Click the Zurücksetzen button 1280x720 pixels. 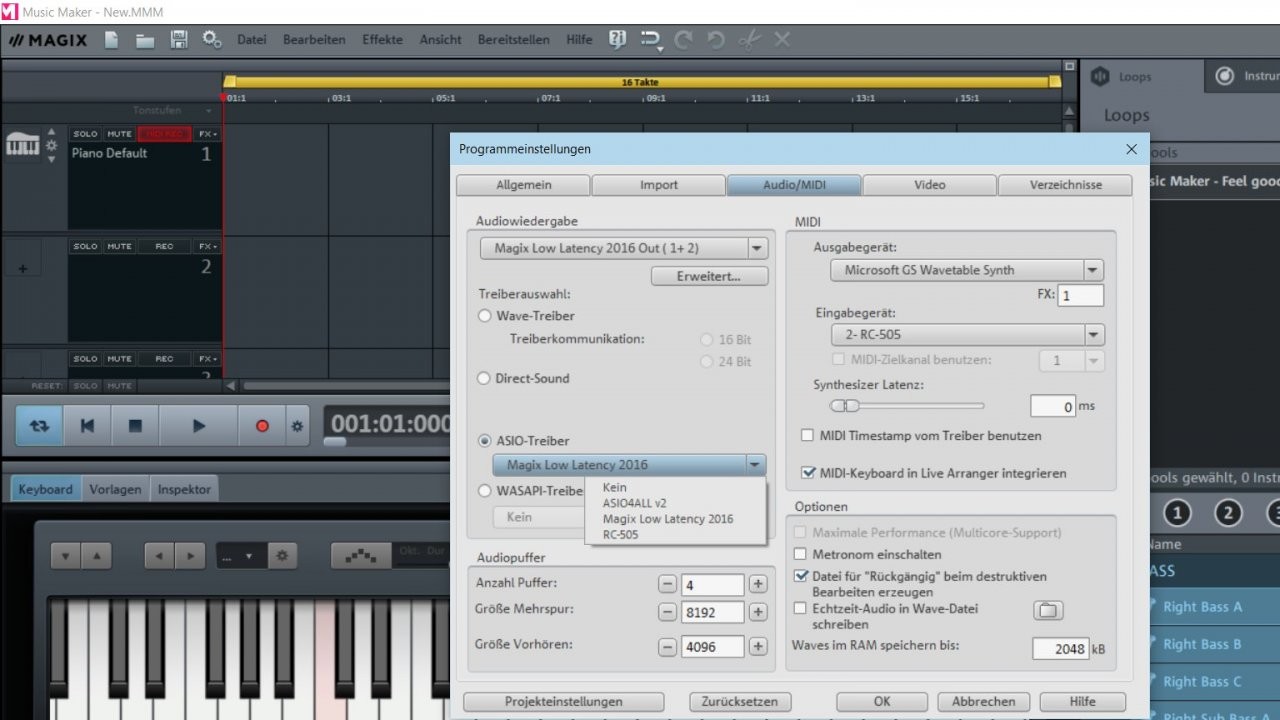click(x=741, y=702)
